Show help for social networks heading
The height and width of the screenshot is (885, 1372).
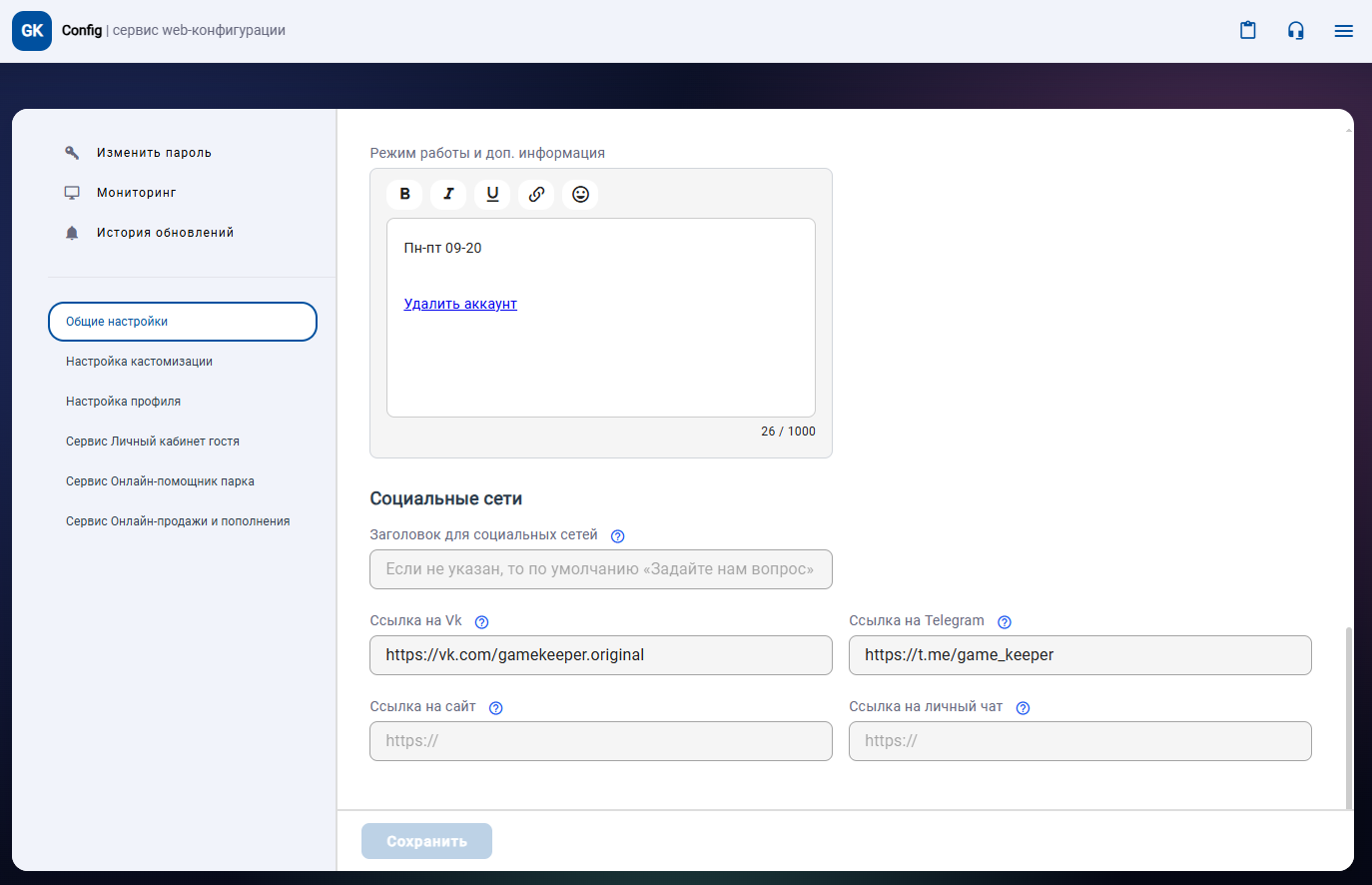(617, 536)
